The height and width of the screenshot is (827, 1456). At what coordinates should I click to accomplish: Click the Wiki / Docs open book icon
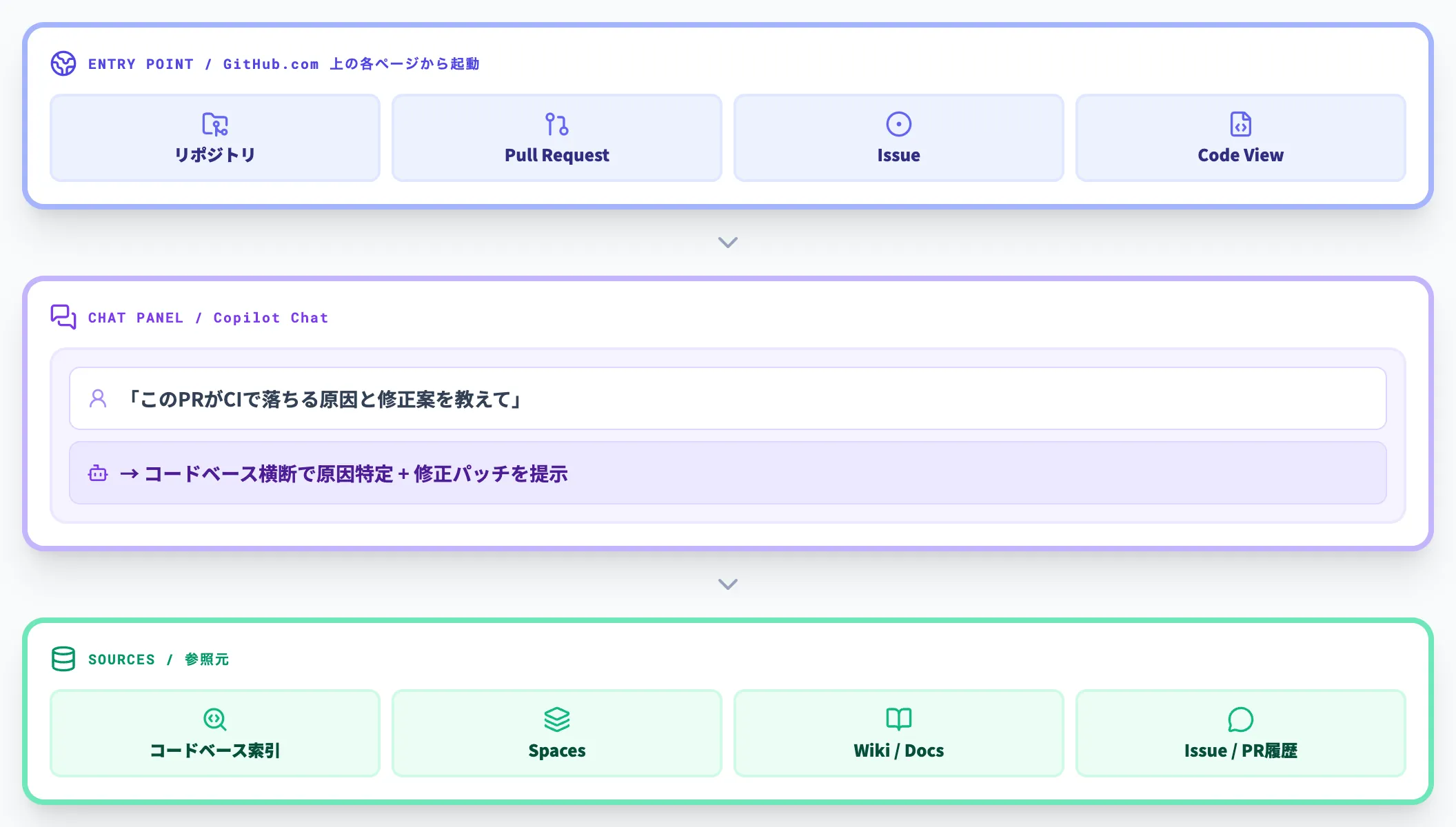(x=899, y=719)
